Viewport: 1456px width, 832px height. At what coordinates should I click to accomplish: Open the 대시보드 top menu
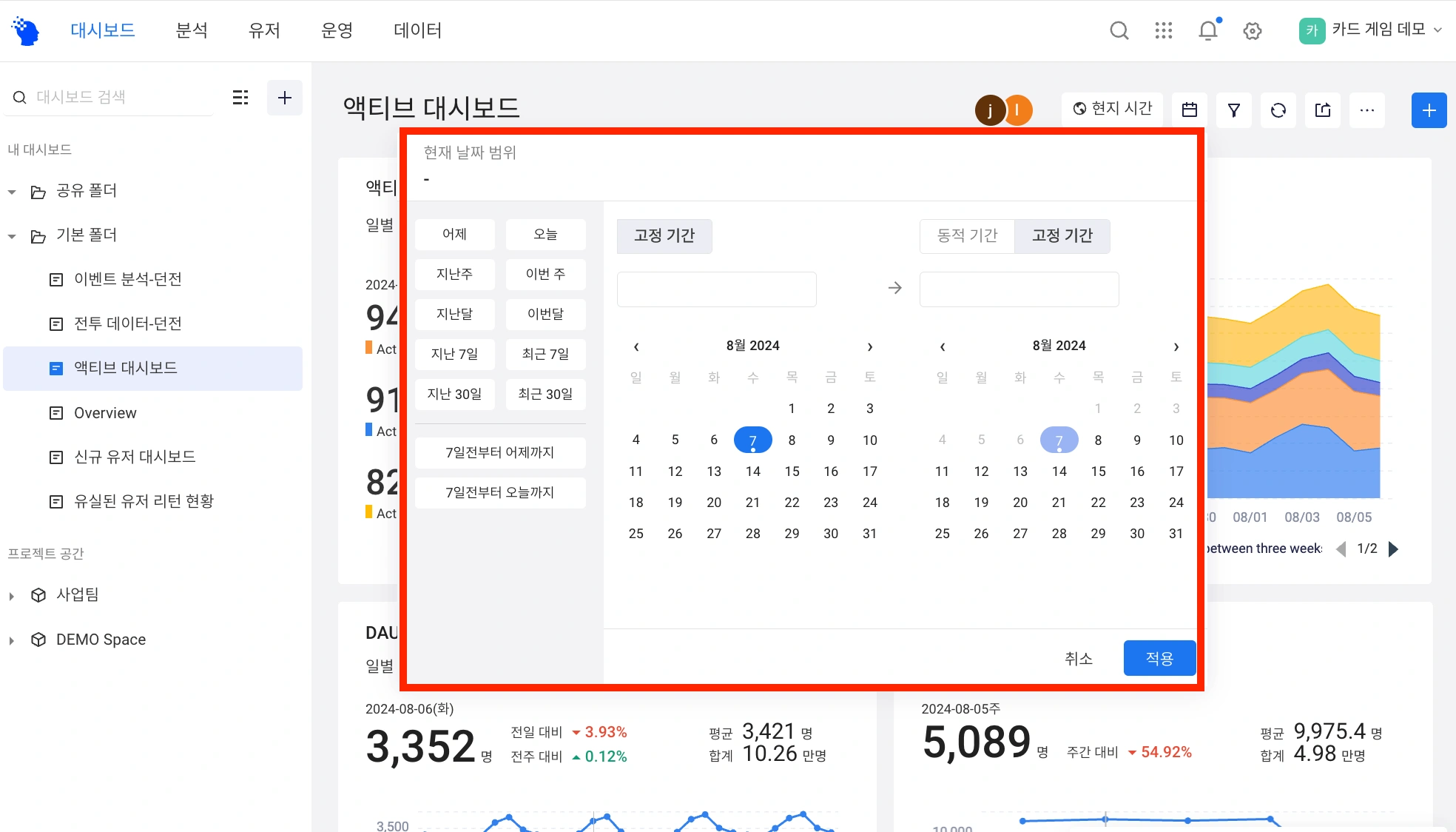click(x=103, y=30)
